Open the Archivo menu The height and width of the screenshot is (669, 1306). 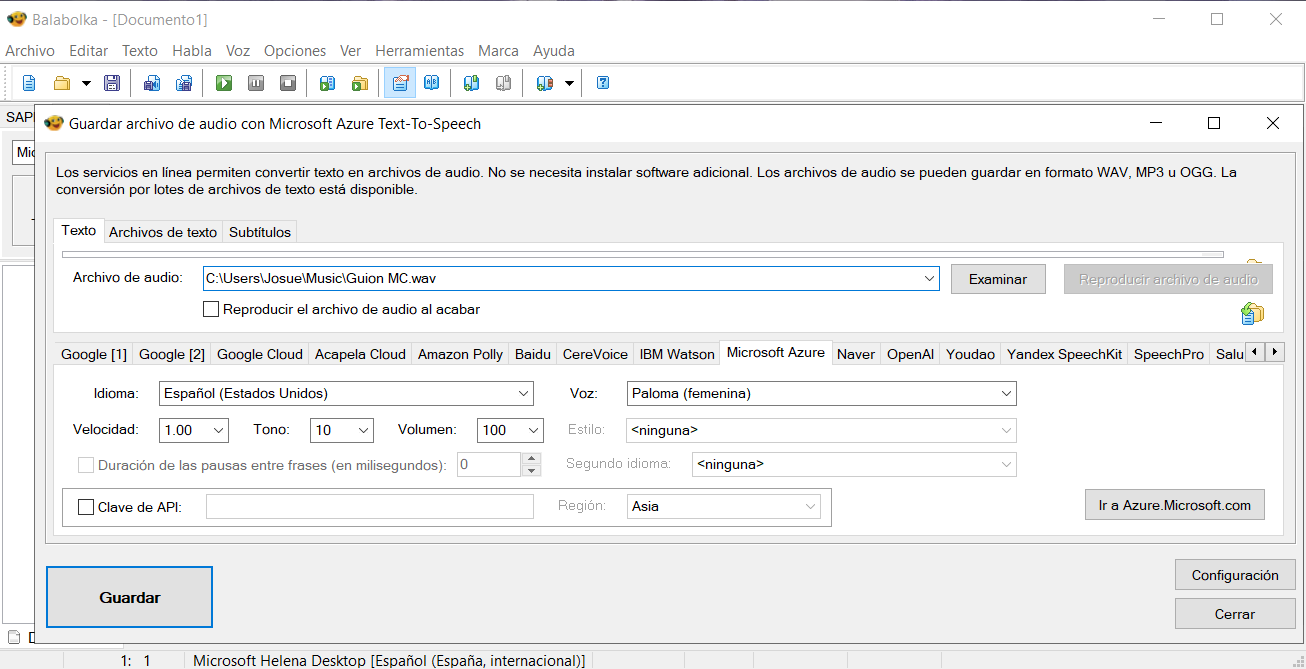[30, 51]
